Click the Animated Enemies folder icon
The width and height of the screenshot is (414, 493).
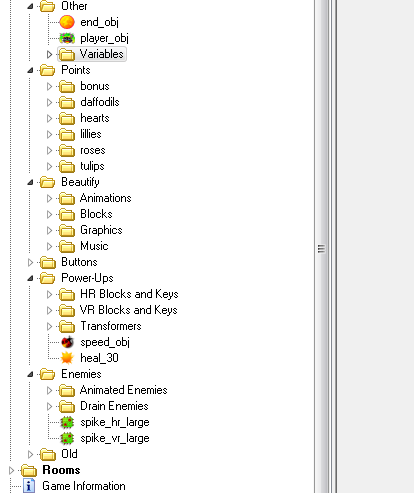67,390
